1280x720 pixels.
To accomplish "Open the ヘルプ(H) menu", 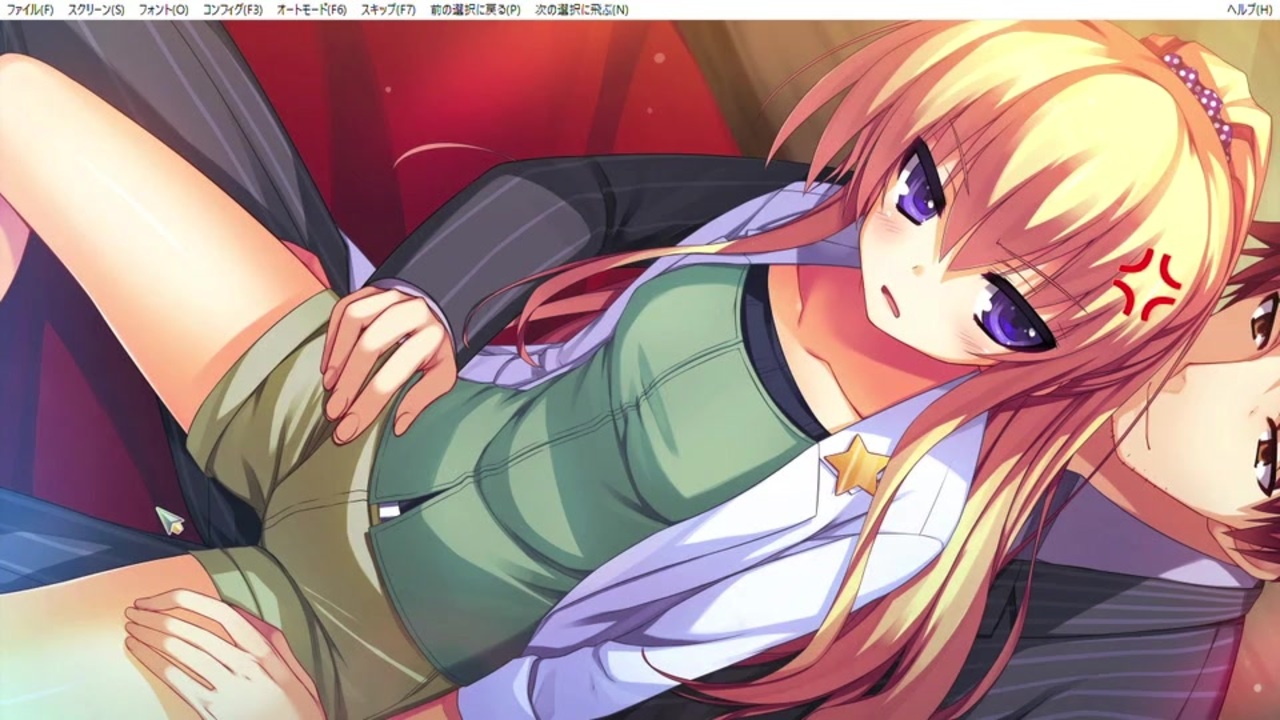I will [1250, 10].
